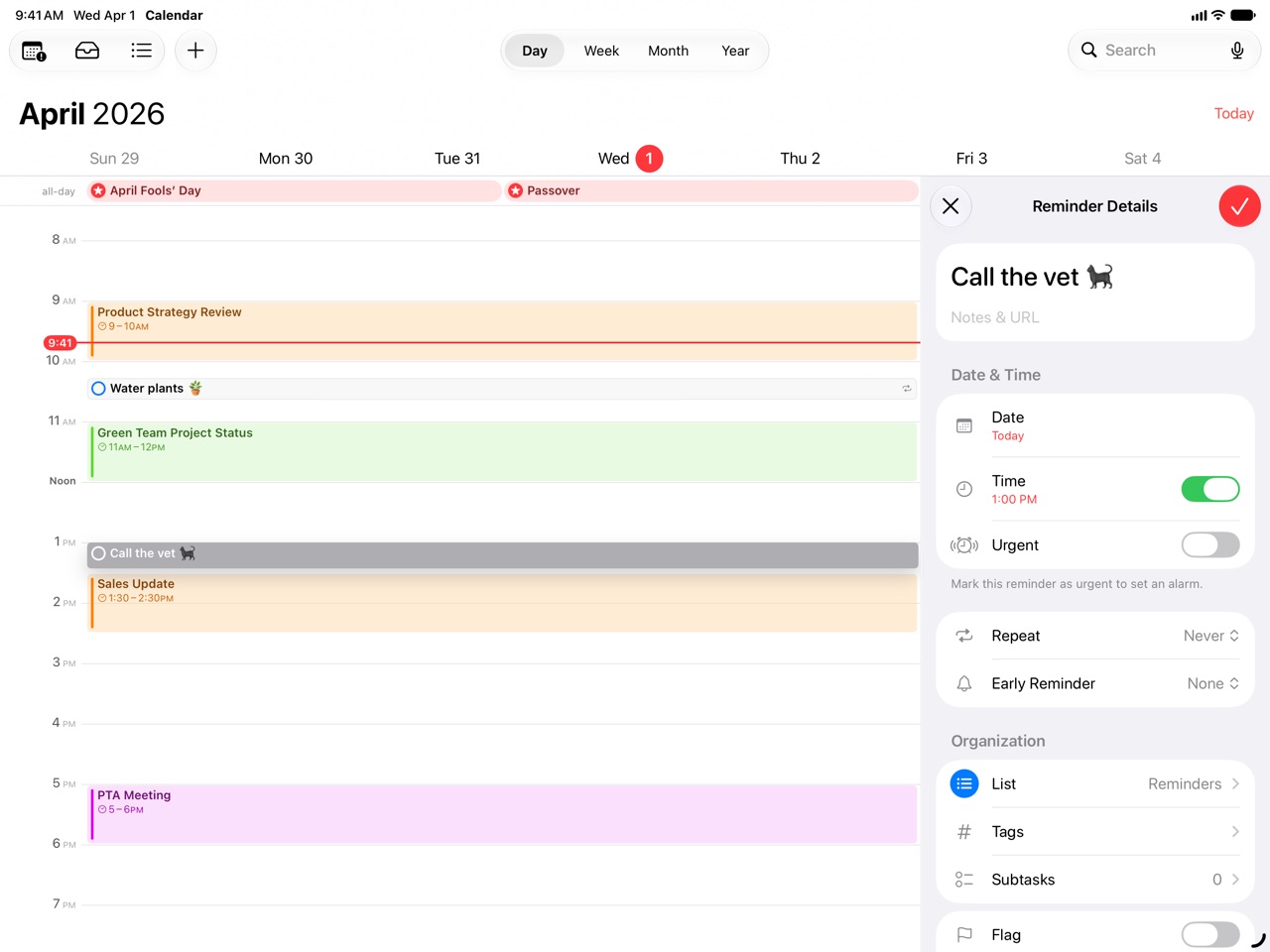Screen dimensions: 1270x952
Task: Confirm reminder with red checkmark button
Action: pos(1239,206)
